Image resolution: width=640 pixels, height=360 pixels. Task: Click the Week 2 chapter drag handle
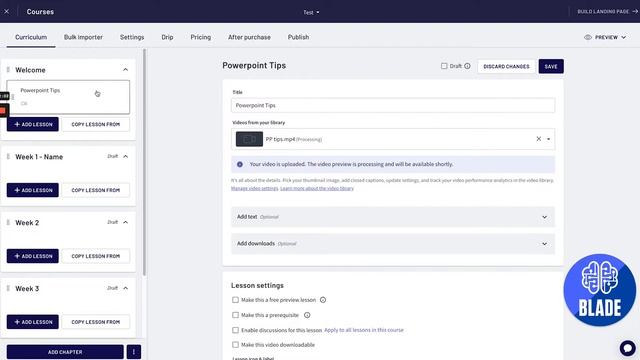8,222
